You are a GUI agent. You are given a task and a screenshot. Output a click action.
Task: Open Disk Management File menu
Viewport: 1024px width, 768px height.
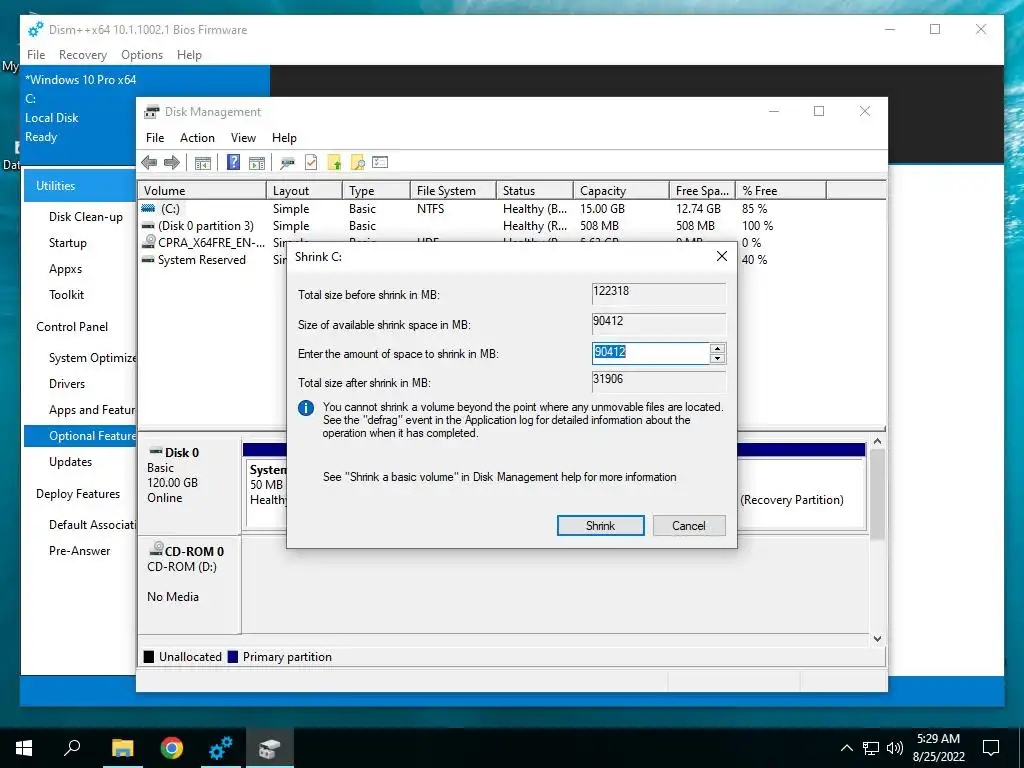point(155,138)
